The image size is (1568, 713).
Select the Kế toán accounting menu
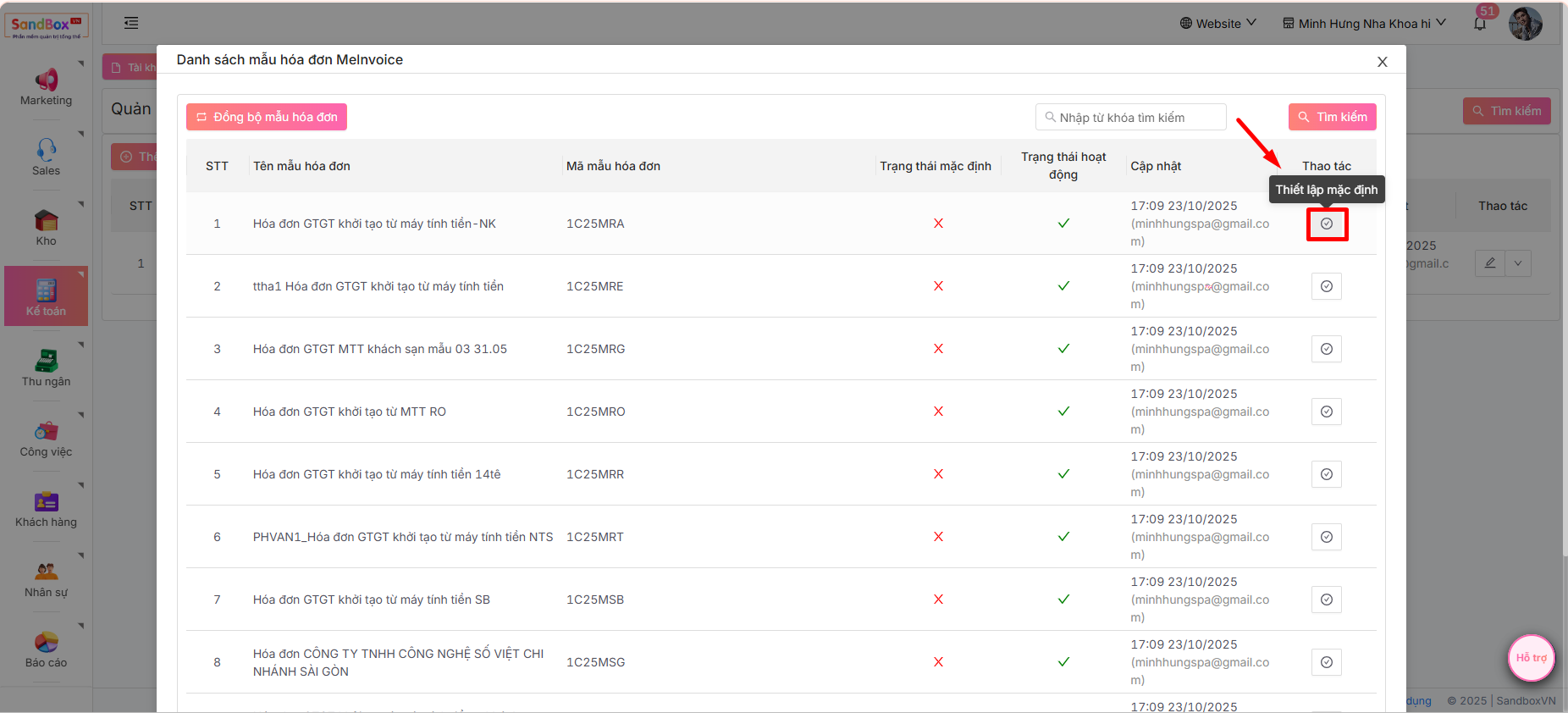pyautogui.click(x=46, y=297)
